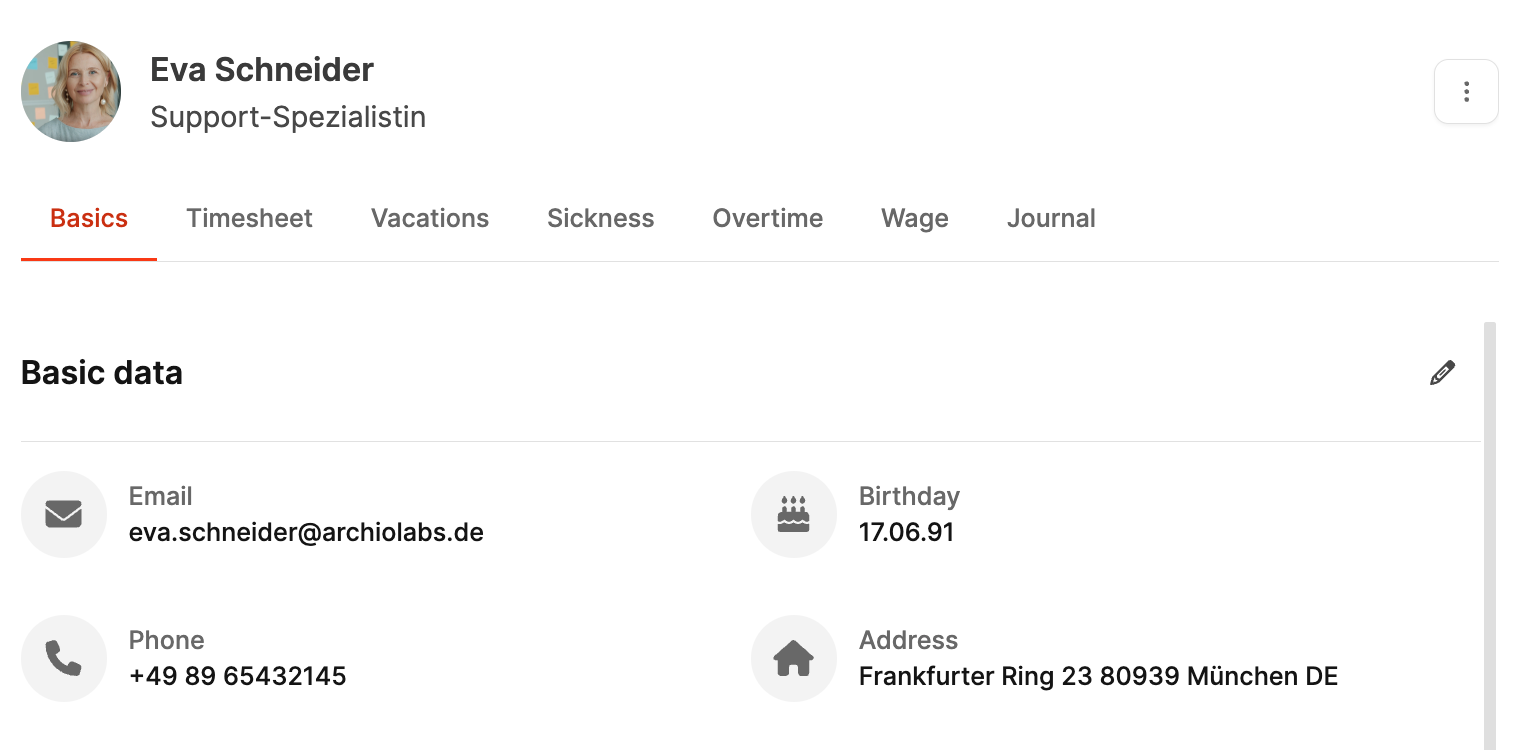Image resolution: width=1524 pixels, height=750 pixels.
Task: Click the phone number +49 89 65432145
Action: coord(237,676)
